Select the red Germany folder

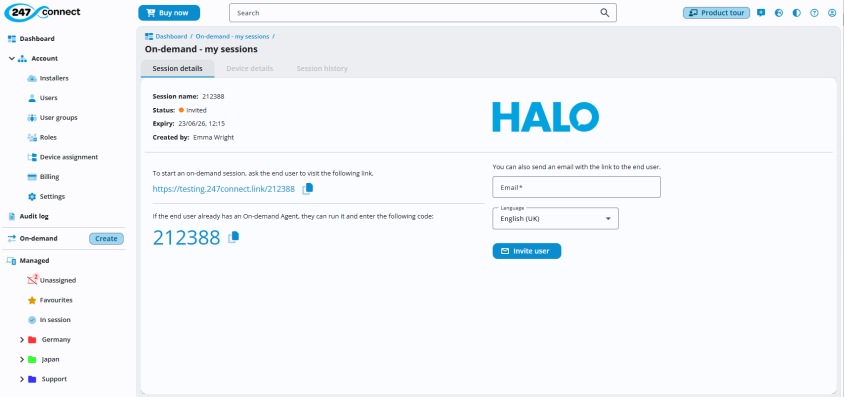[x=32, y=340]
